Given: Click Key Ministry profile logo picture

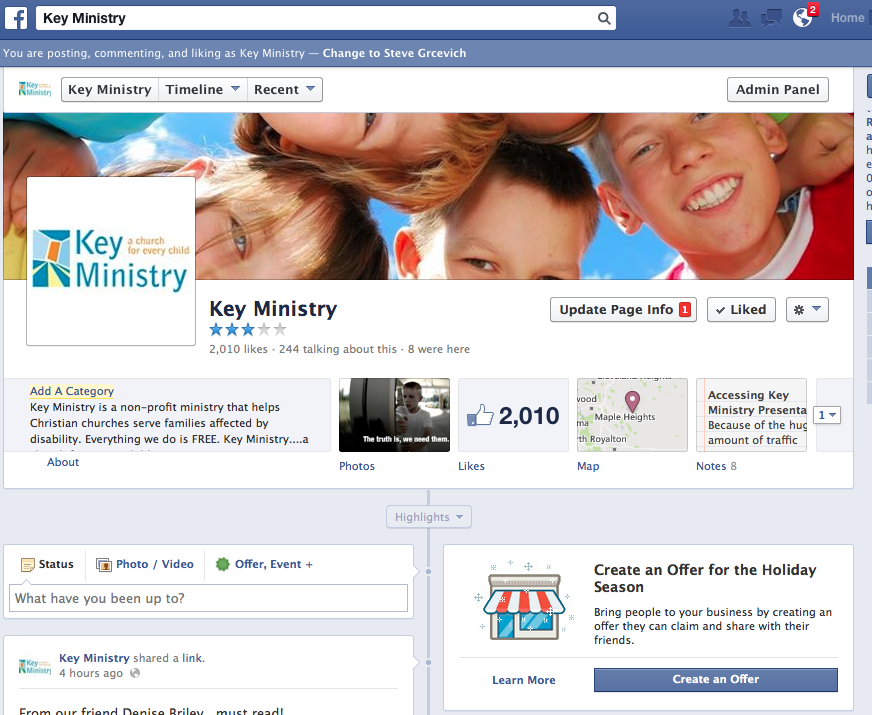Looking at the screenshot, I should pos(111,261).
